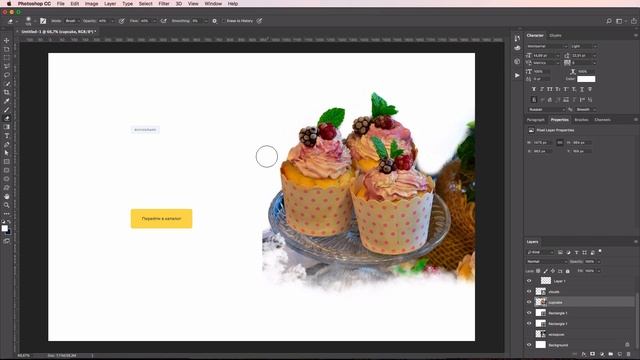Select the Crop tool
640x360 pixels.
click(7, 92)
